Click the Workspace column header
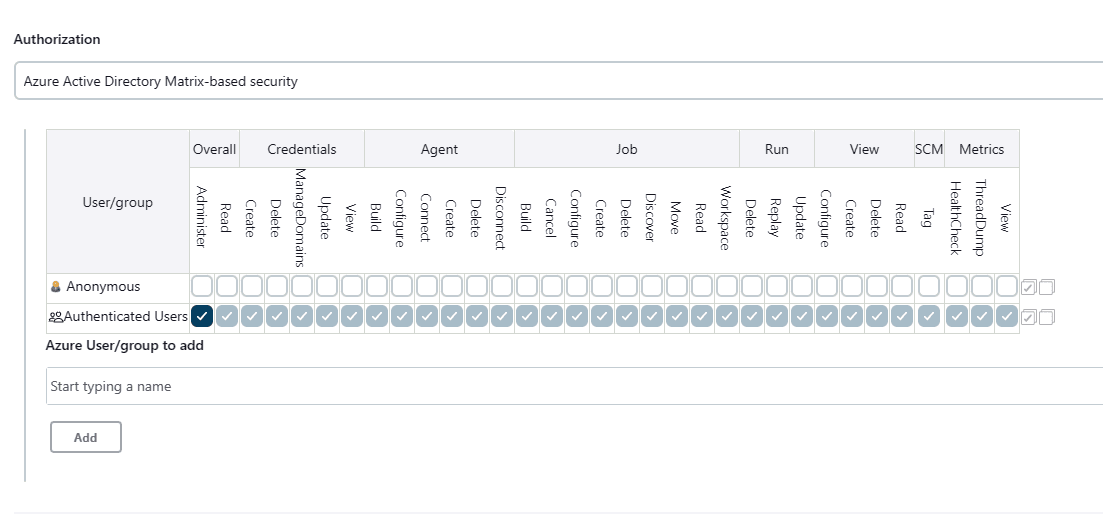The height and width of the screenshot is (530, 1103). pyautogui.click(x=726, y=218)
